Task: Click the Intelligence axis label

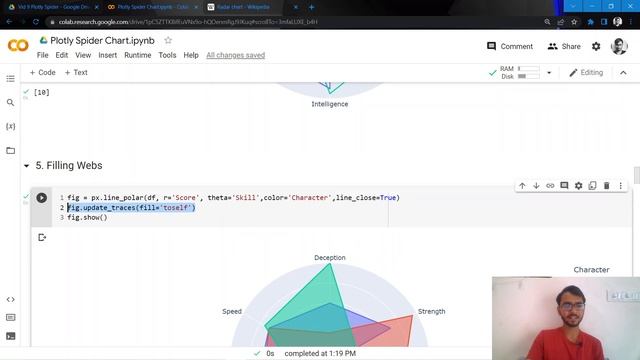Action: coord(330,104)
